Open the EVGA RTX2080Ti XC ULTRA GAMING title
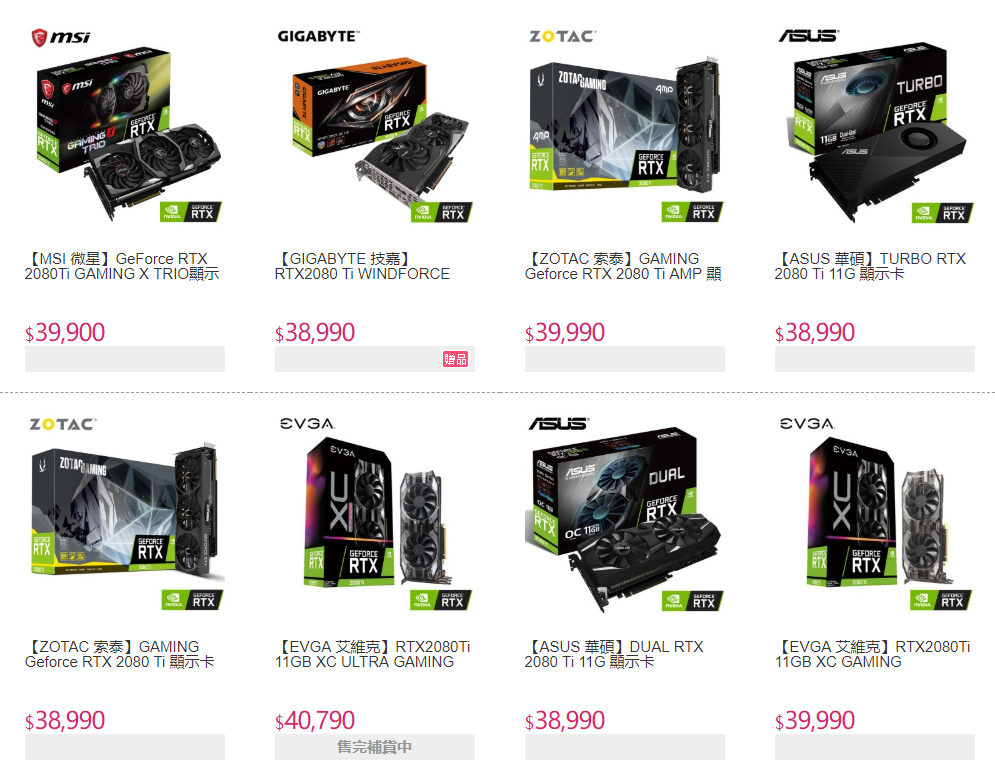Image resolution: width=995 pixels, height=769 pixels. tap(372, 654)
